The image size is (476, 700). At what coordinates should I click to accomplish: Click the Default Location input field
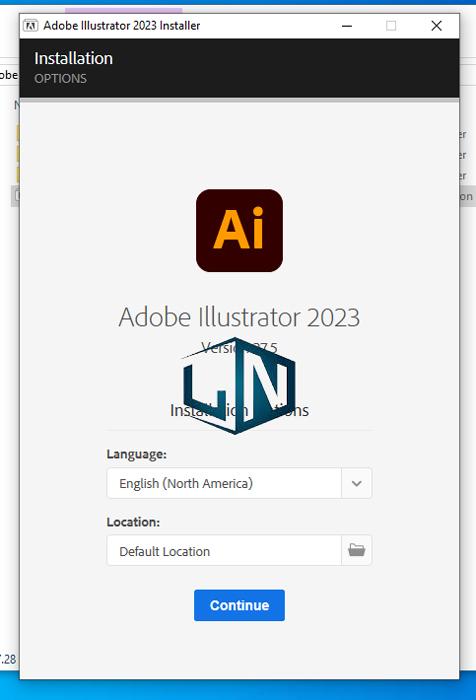point(224,550)
